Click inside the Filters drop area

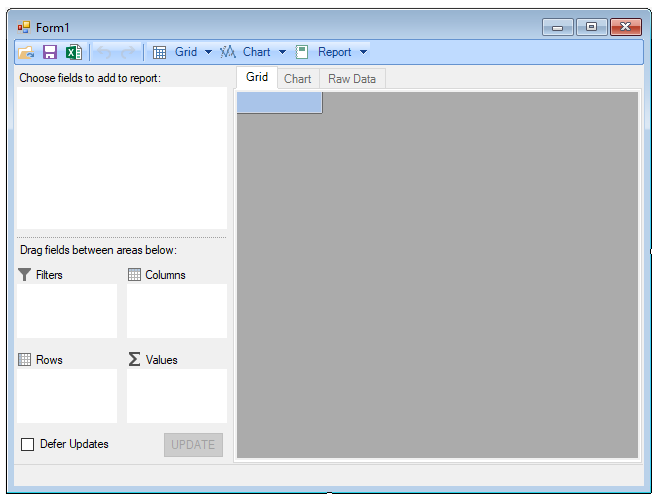tap(67, 311)
